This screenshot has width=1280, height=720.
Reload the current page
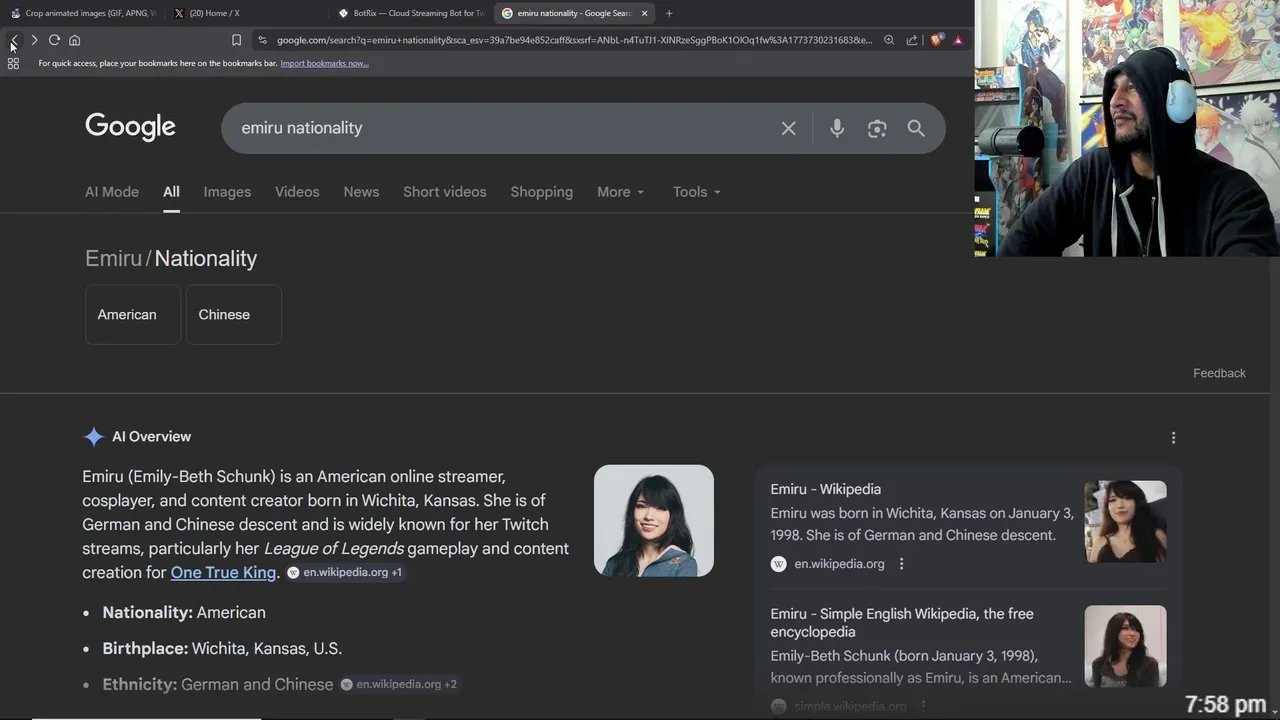(54, 40)
